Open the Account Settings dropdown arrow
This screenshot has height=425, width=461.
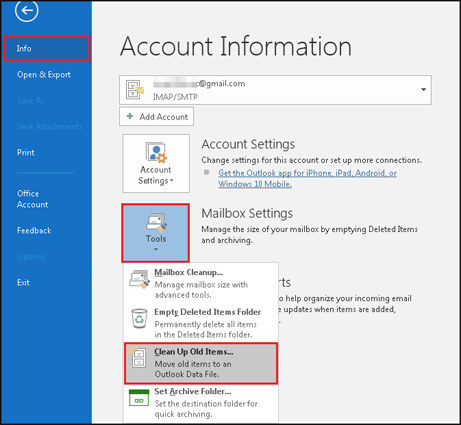[172, 181]
